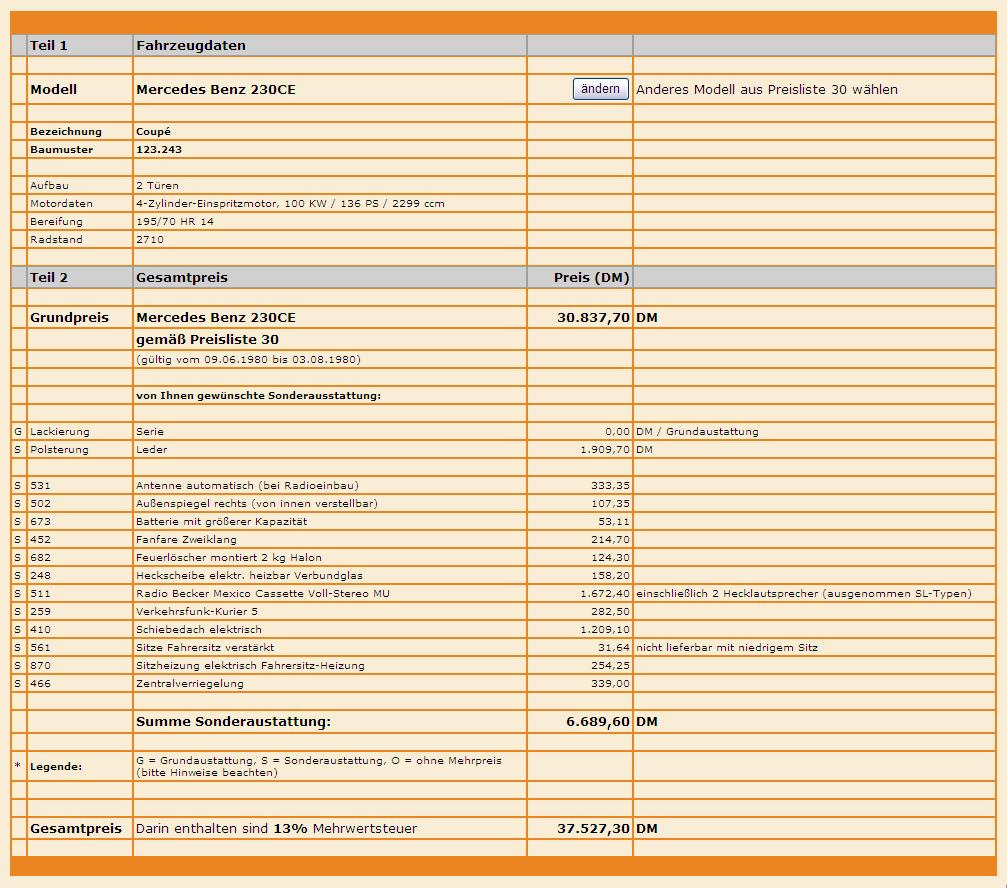Click the Leder upholstery value

pos(152,449)
